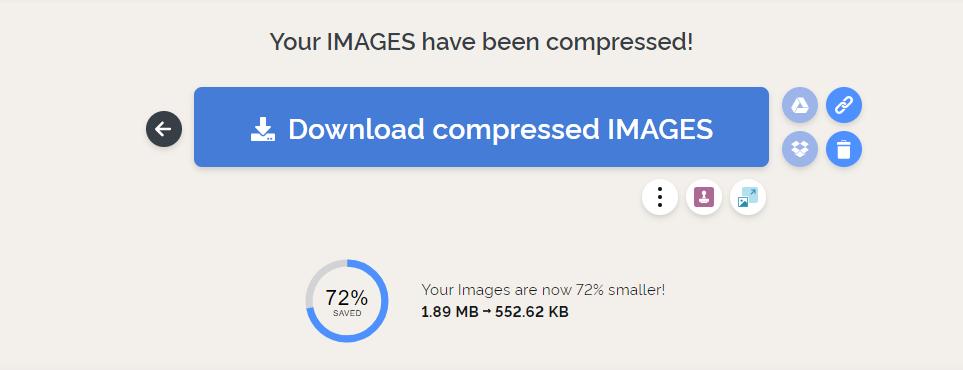This screenshot has width=963, height=370.
Task: Delete files with the trash icon
Action: coord(844,149)
